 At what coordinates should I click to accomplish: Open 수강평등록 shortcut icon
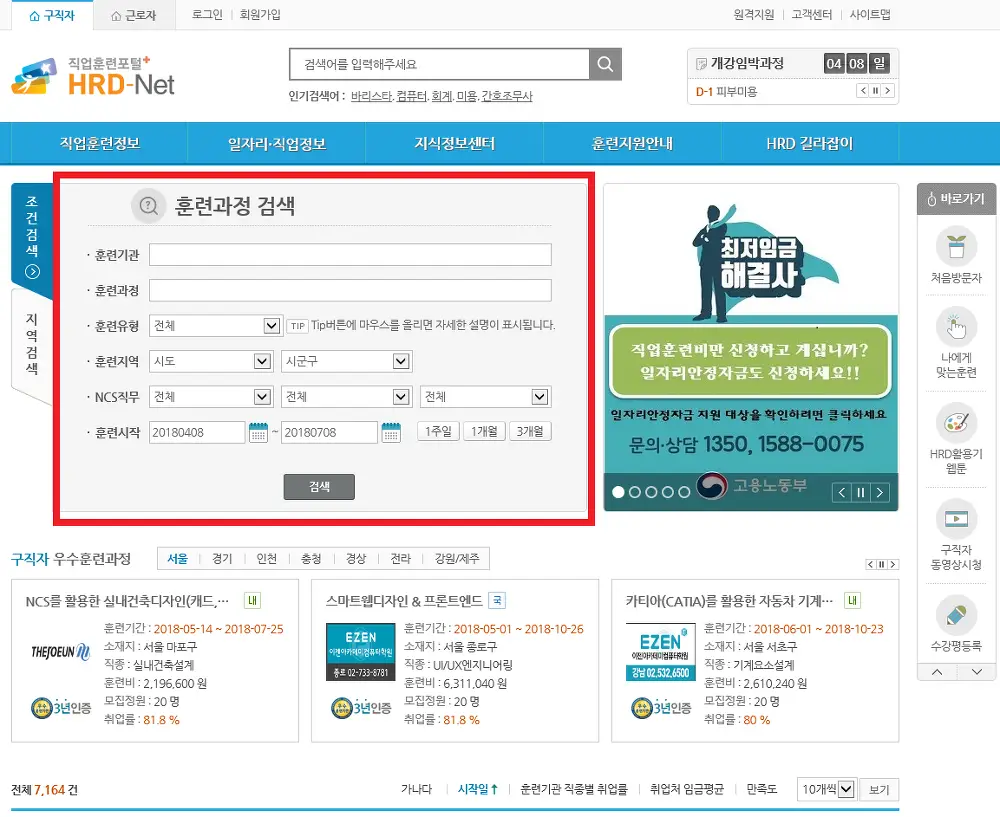click(956, 615)
